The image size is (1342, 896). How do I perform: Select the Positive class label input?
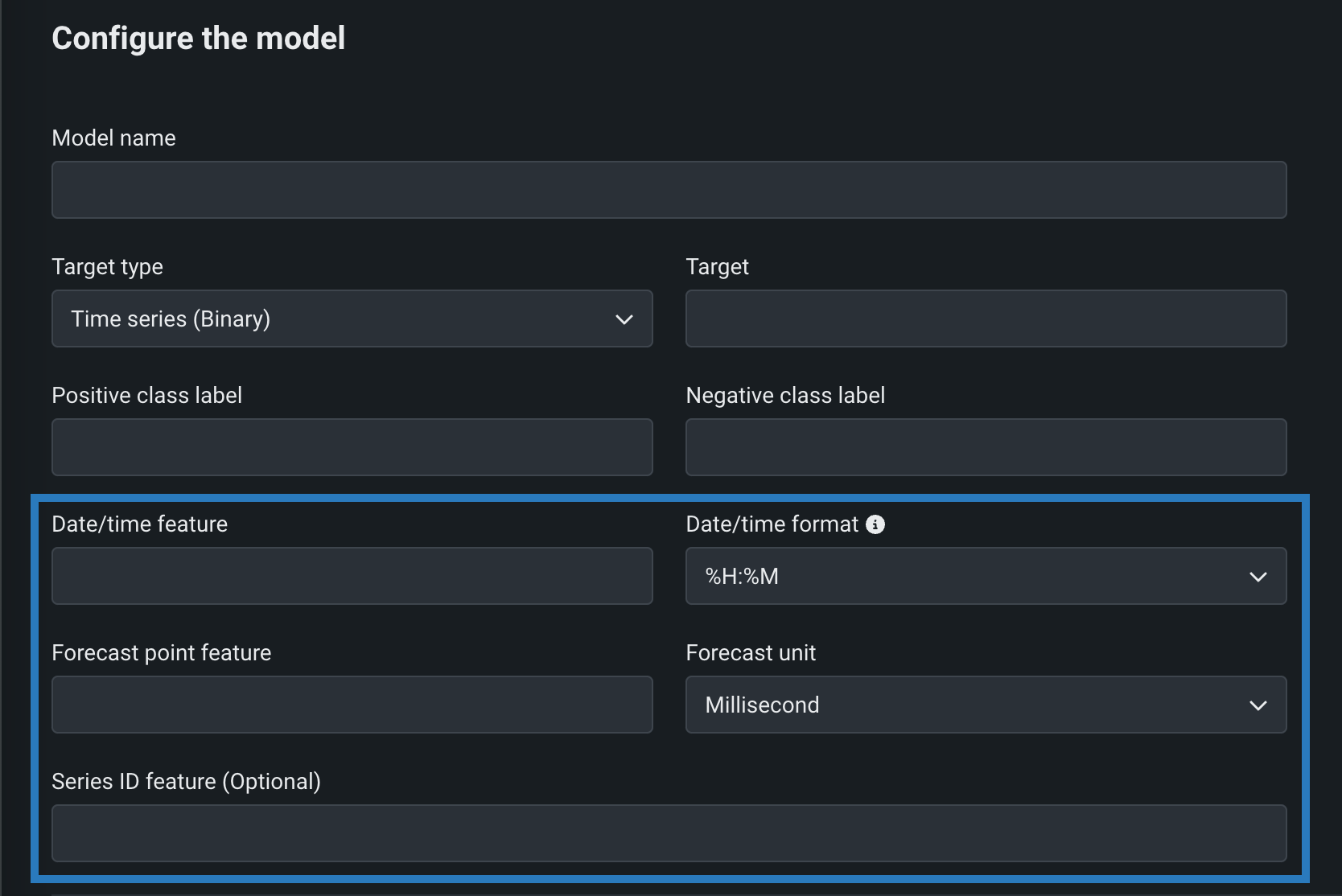[352, 447]
